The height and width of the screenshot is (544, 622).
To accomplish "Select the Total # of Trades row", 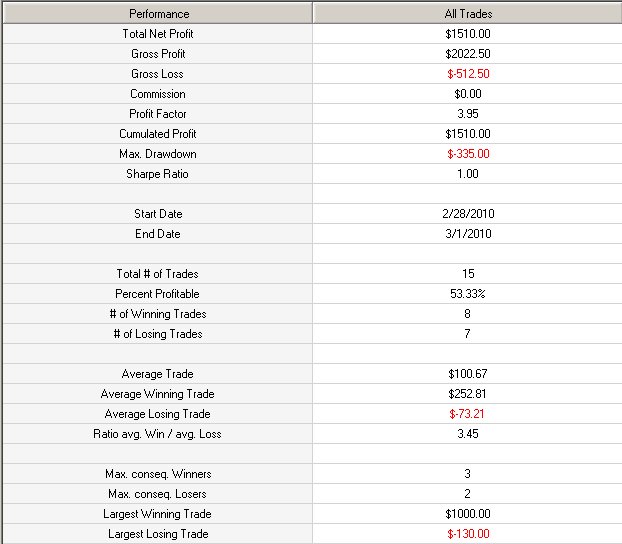I will pos(313,274).
